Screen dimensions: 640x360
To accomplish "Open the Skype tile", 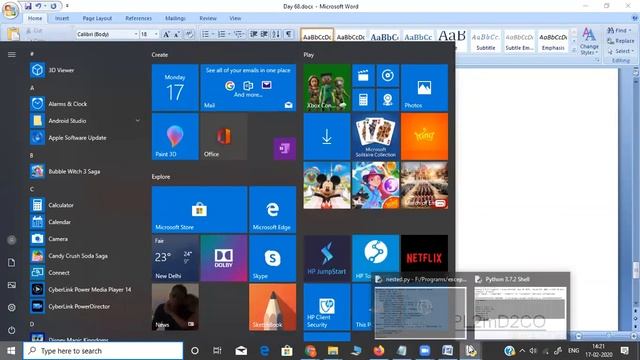I will 272,258.
